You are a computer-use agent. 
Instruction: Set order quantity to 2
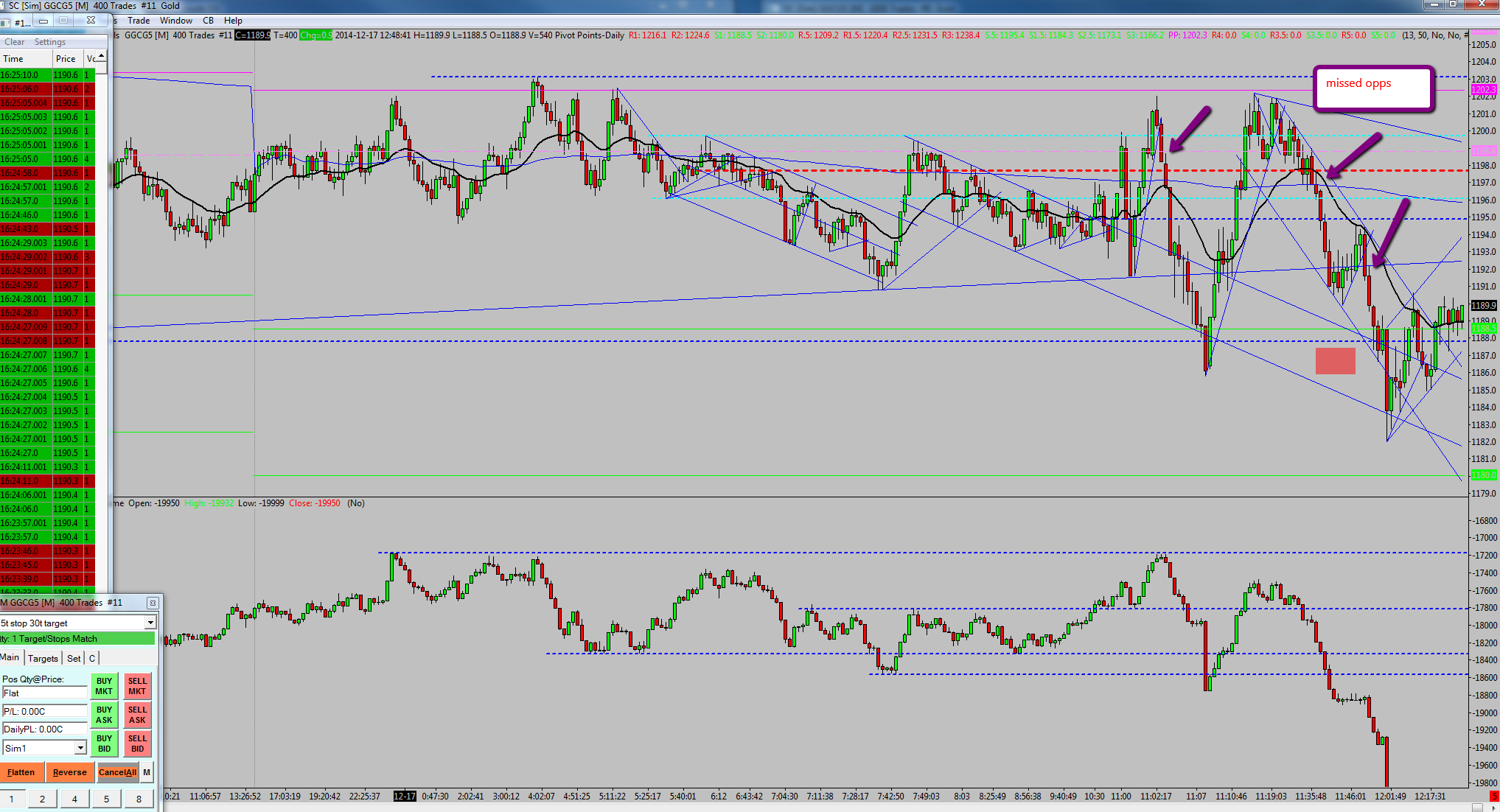[43, 799]
